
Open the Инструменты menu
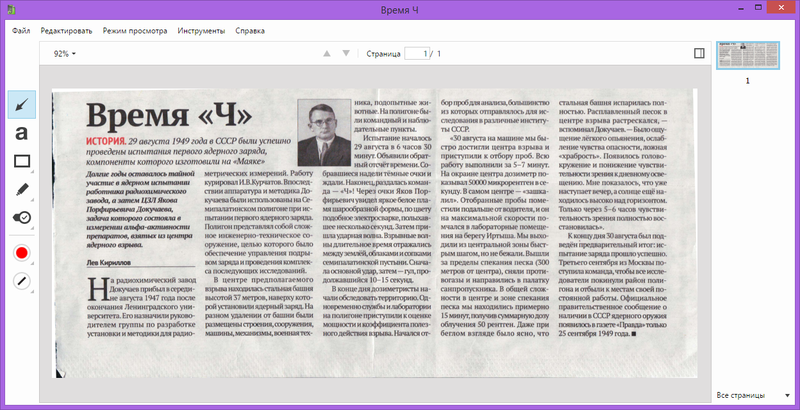[x=201, y=31]
